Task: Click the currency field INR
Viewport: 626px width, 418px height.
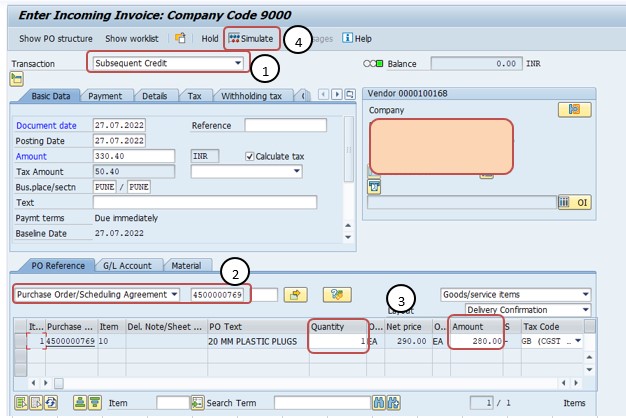Action: click(x=205, y=156)
